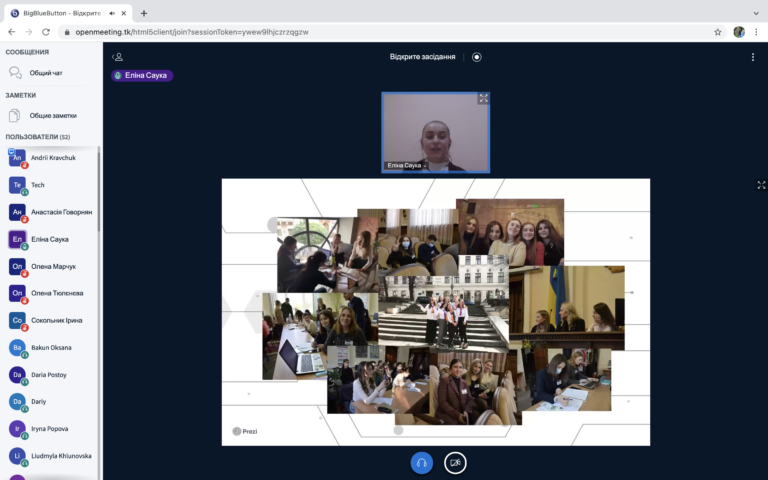Make the presentation fullscreen
Screen dimensions: 768x480
761,185
